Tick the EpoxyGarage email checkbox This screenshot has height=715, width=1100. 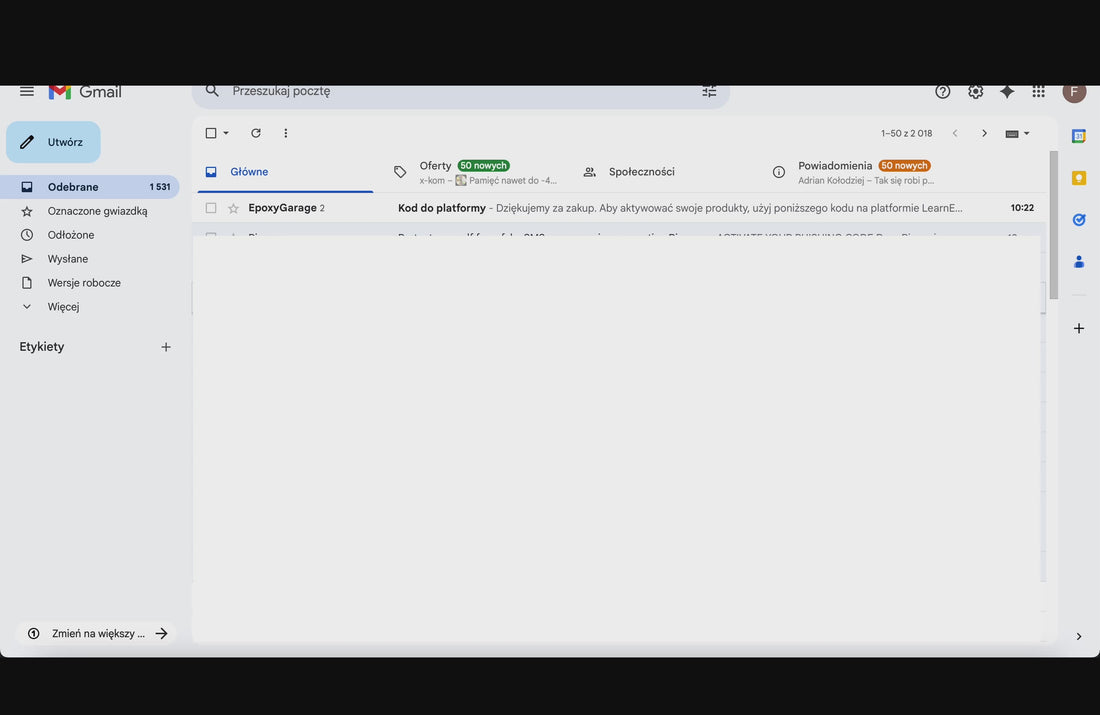pos(211,208)
